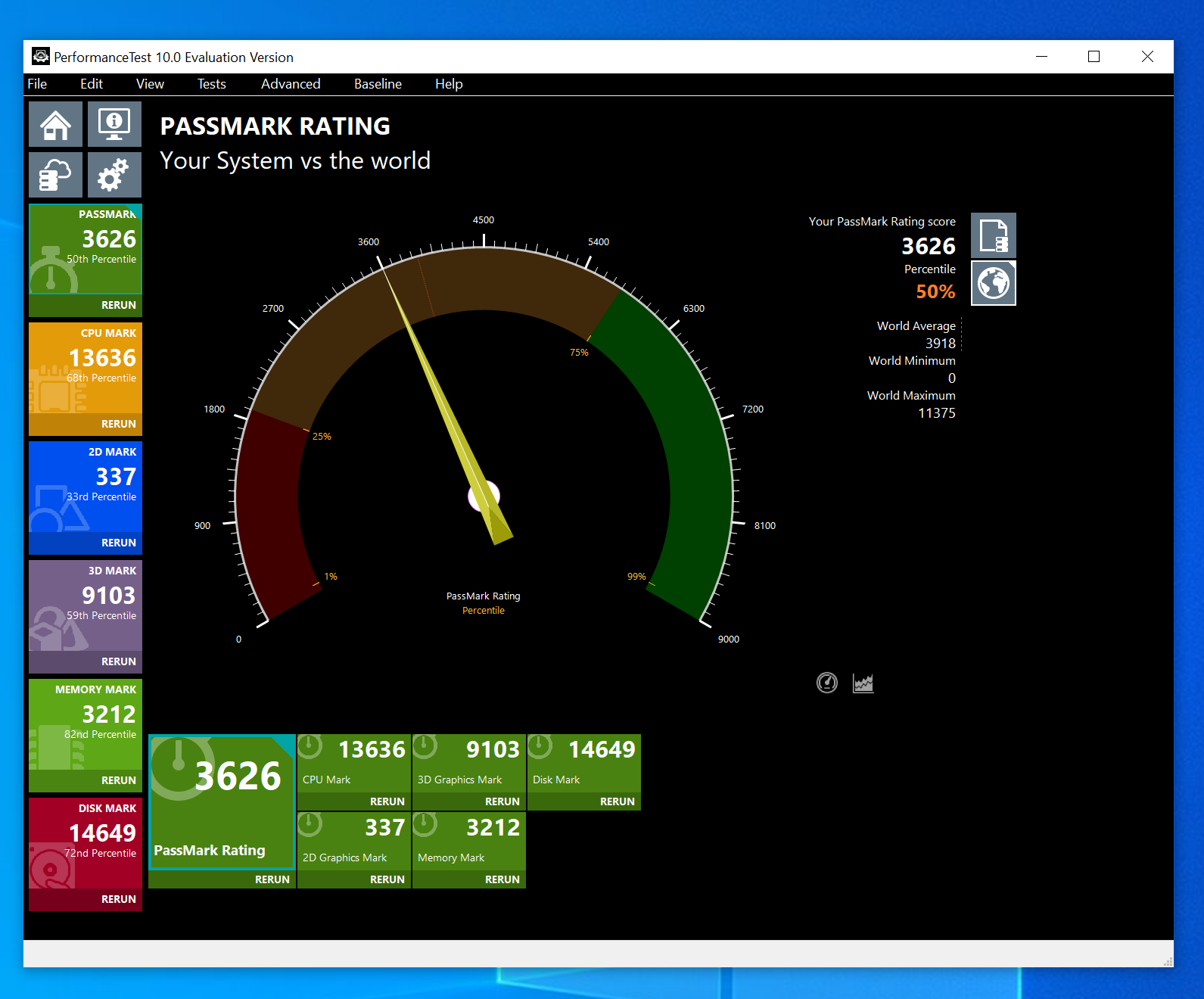Click the World Minimum 0 value
The width and height of the screenshot is (1204, 999).
(952, 378)
